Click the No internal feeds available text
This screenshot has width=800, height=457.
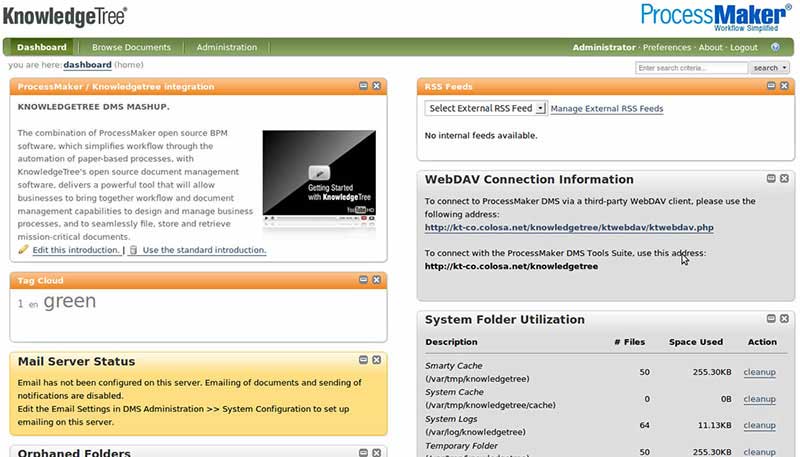point(481,136)
